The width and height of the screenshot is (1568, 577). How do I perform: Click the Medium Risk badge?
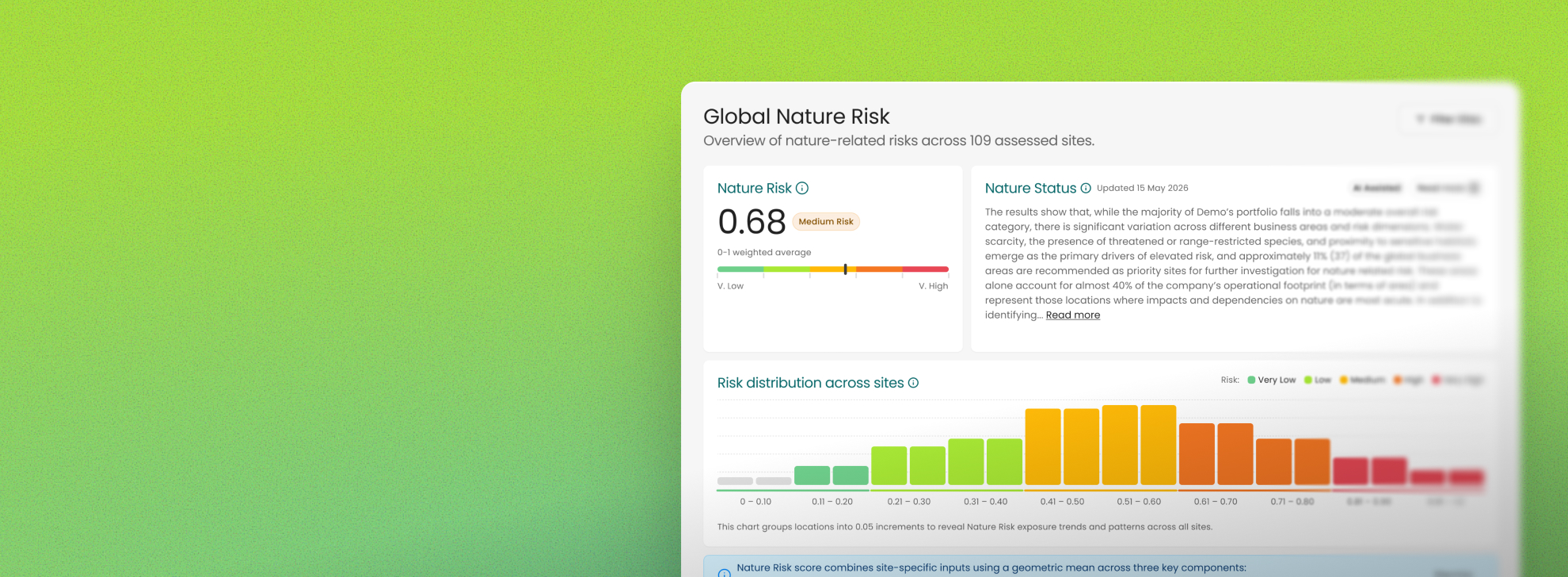pos(826,222)
